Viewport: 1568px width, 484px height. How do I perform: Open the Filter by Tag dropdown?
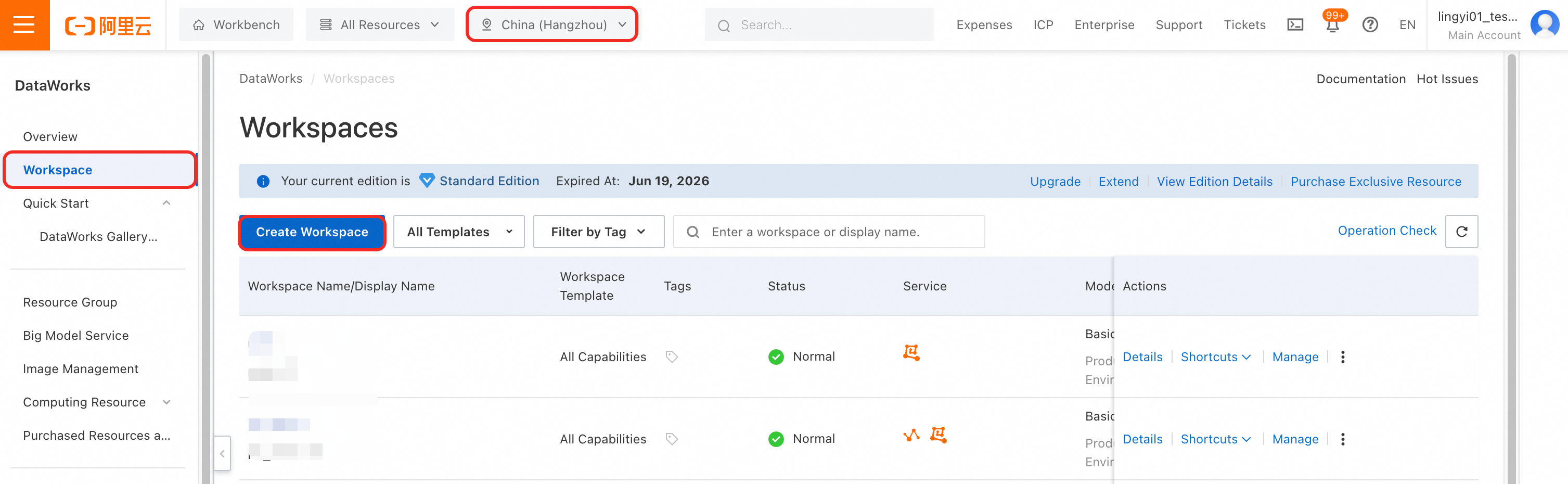(x=598, y=232)
